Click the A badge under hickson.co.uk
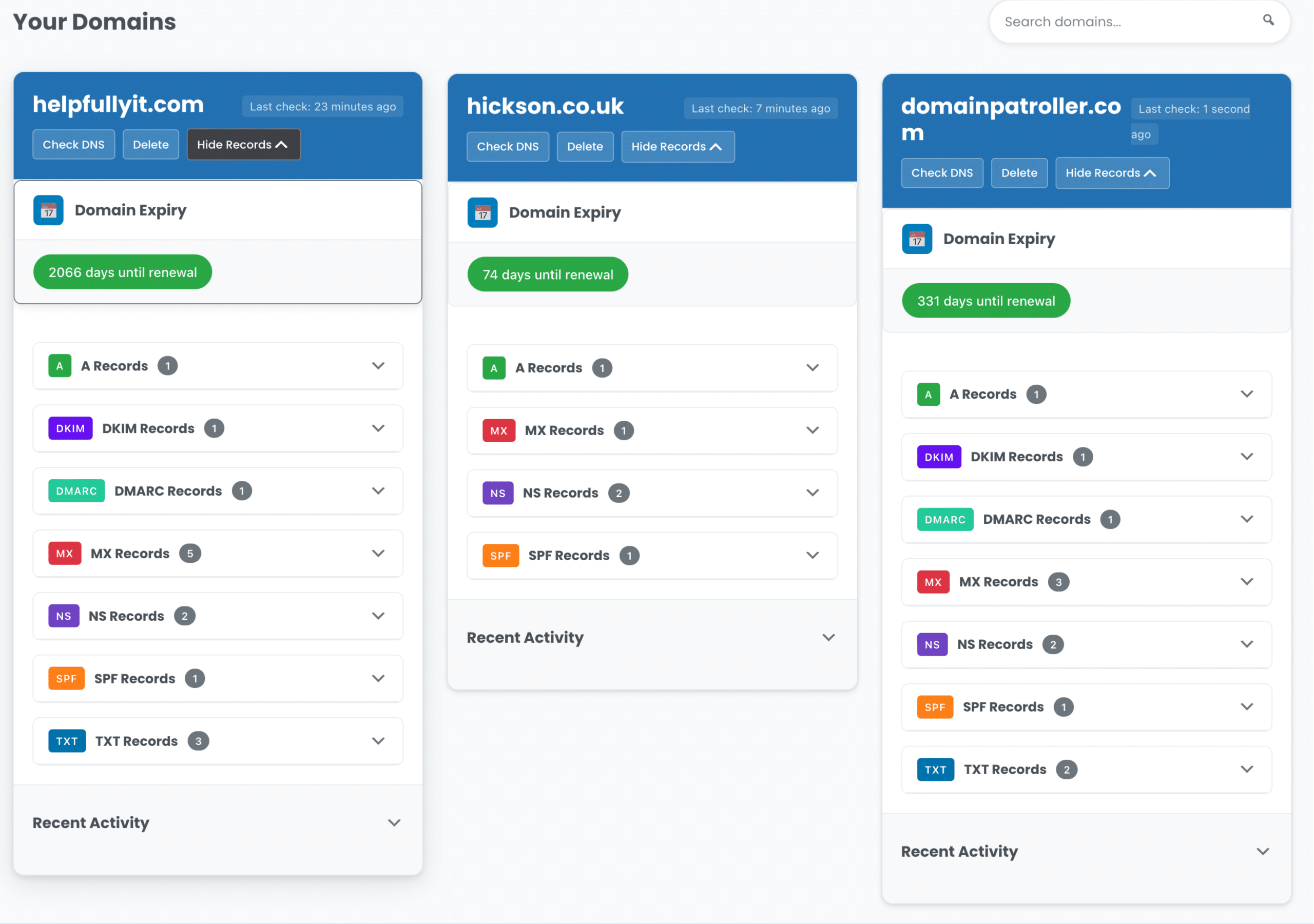 pos(494,368)
